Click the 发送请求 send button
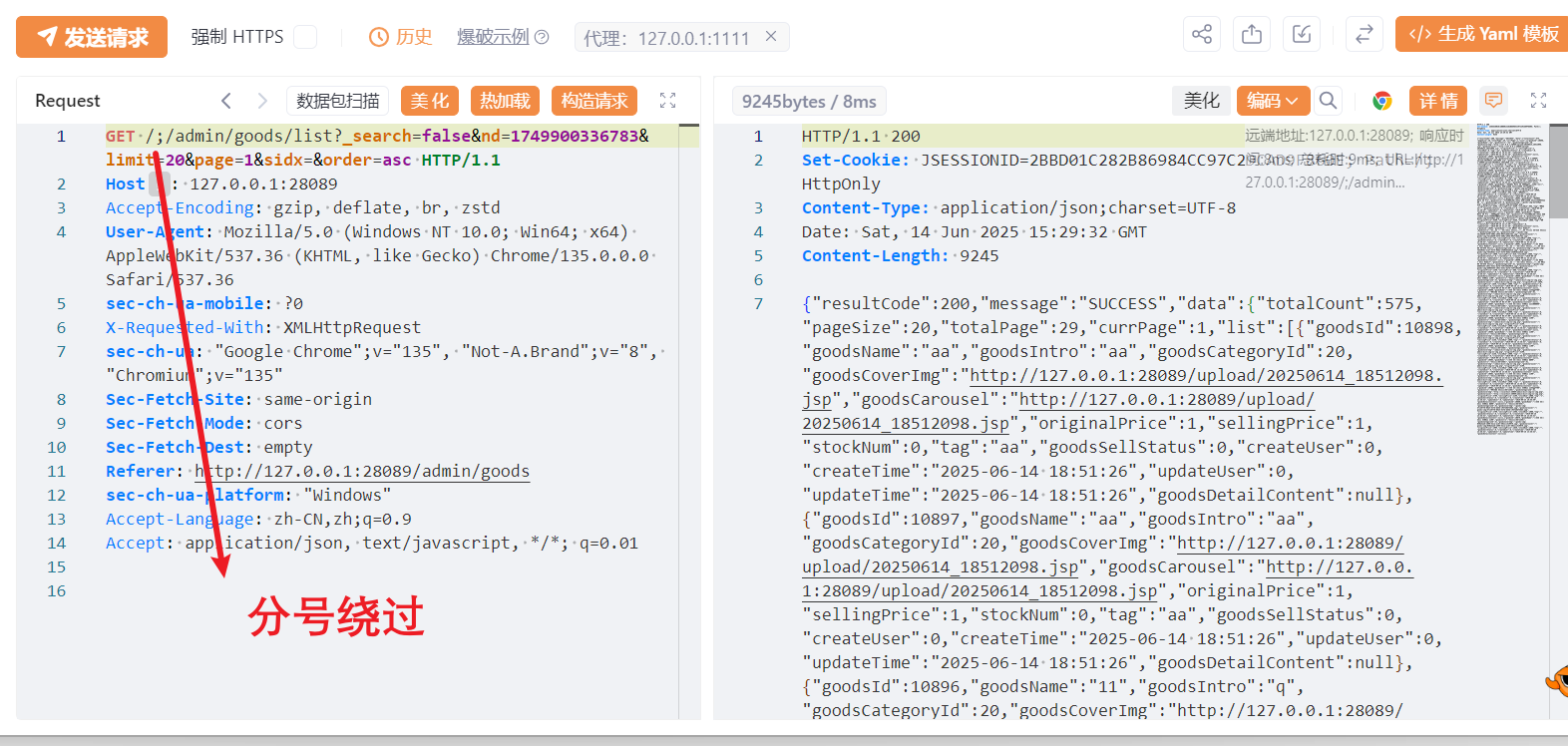1568x746 pixels. click(92, 37)
